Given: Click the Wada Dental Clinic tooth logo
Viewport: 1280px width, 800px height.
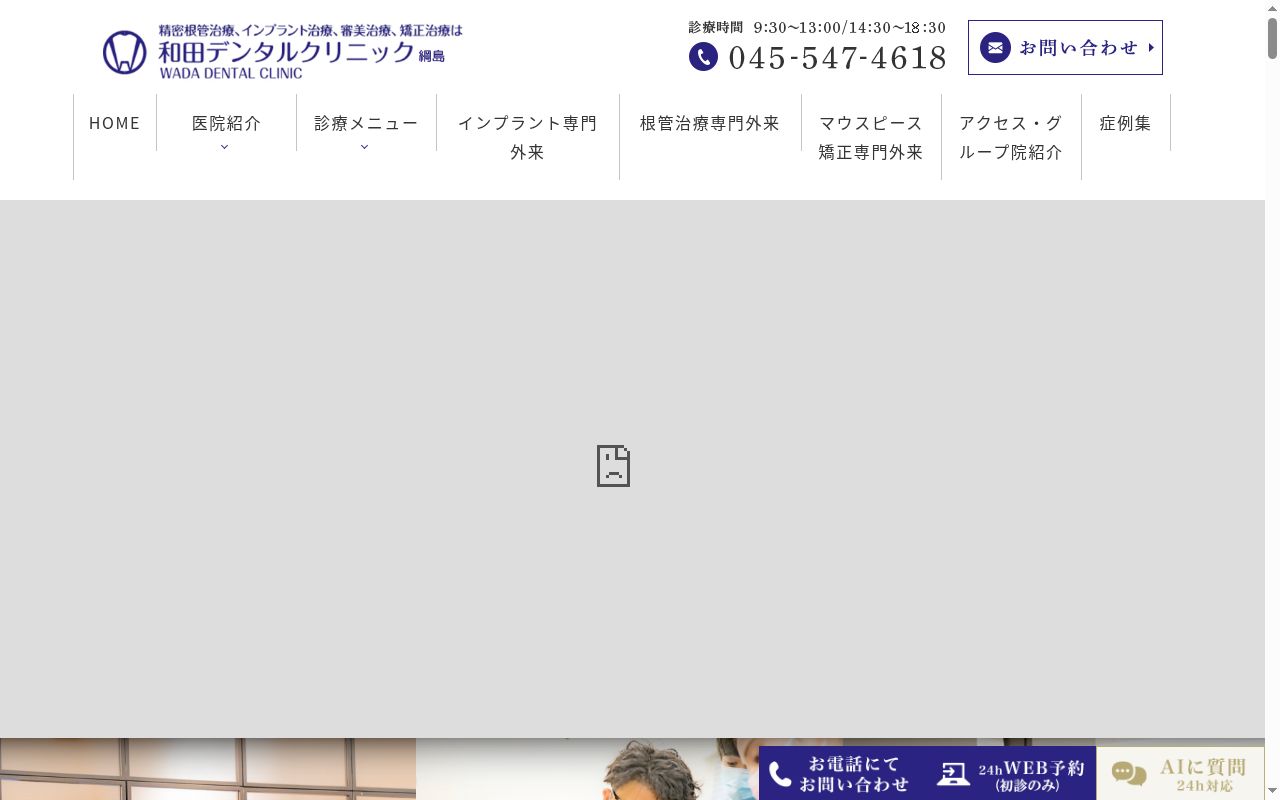Looking at the screenshot, I should [x=125, y=52].
